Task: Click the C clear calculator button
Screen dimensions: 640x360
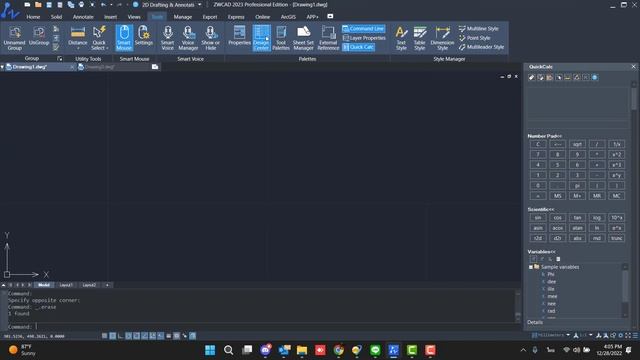Action: (x=538, y=144)
